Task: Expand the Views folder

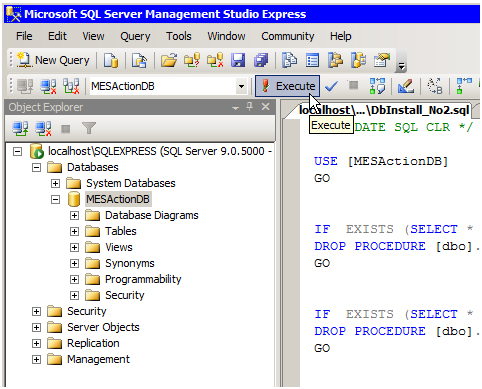Action: [74, 248]
